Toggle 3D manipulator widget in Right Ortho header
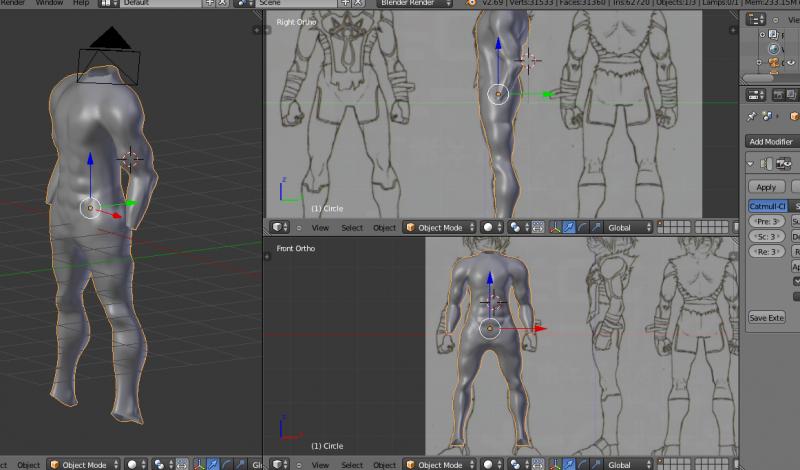Screen dimensions: 800x470 [554, 227]
